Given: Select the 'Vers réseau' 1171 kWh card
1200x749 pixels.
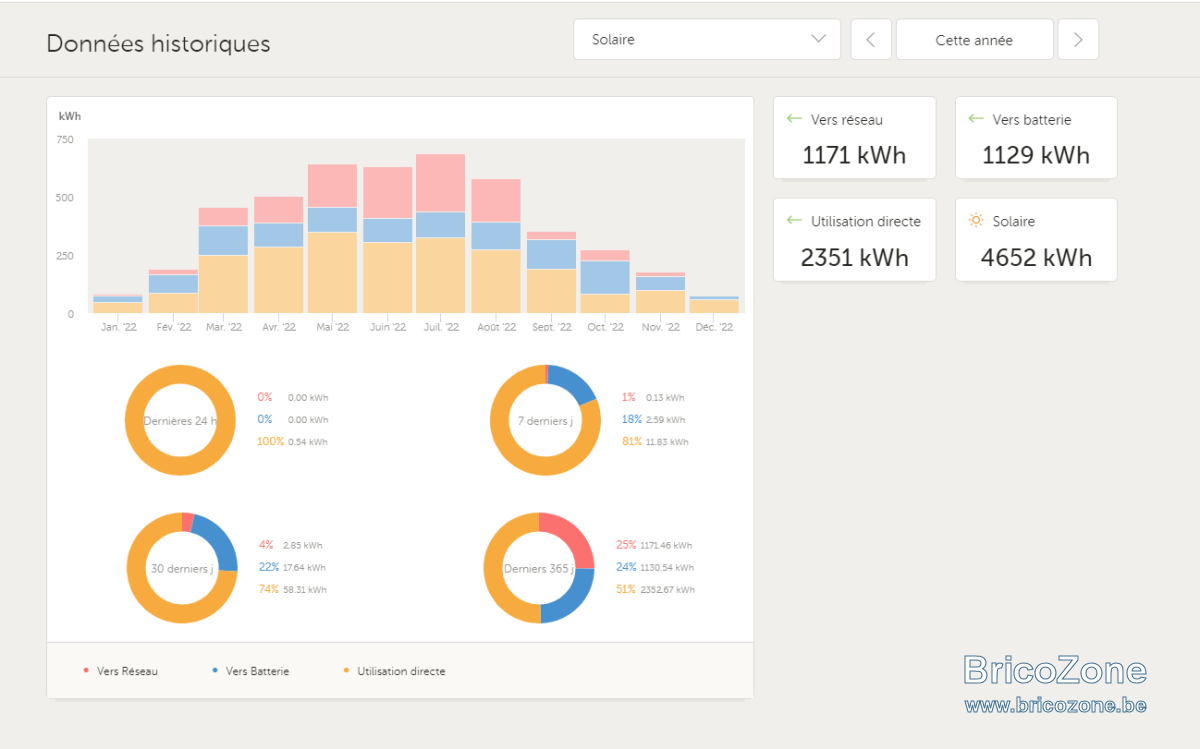Looking at the screenshot, I should tap(855, 138).
